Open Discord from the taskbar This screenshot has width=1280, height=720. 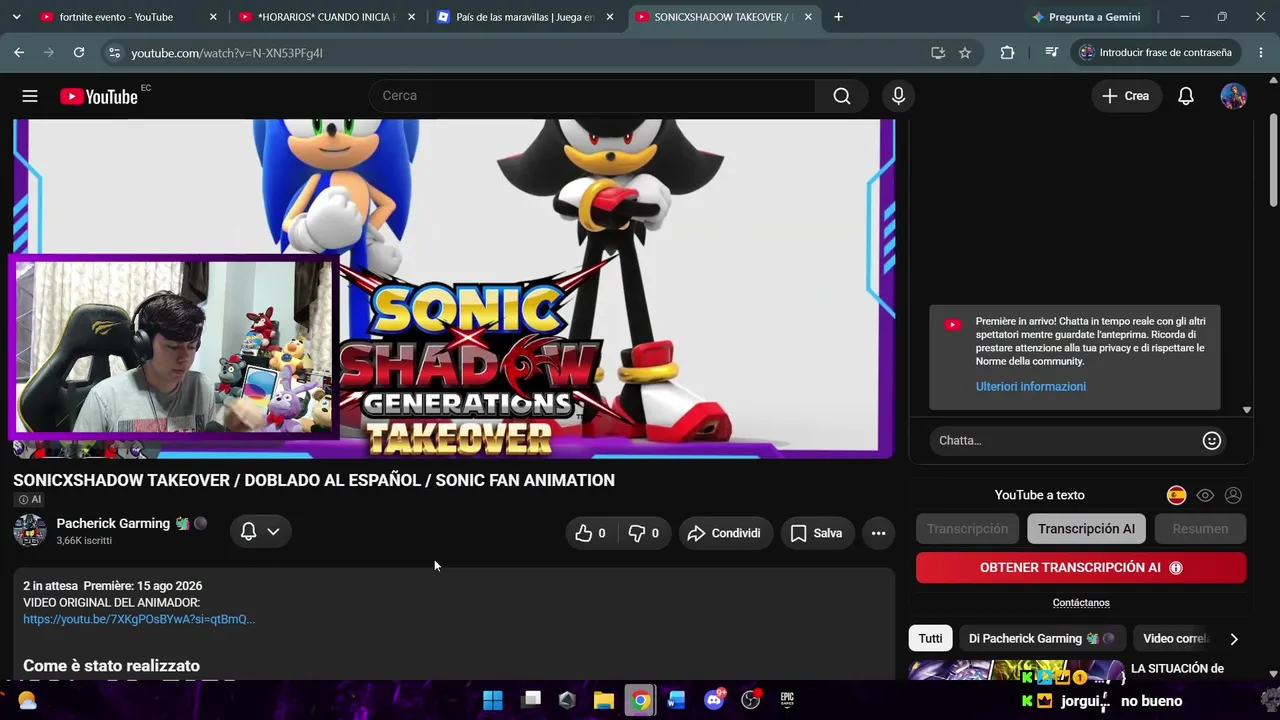(x=714, y=700)
